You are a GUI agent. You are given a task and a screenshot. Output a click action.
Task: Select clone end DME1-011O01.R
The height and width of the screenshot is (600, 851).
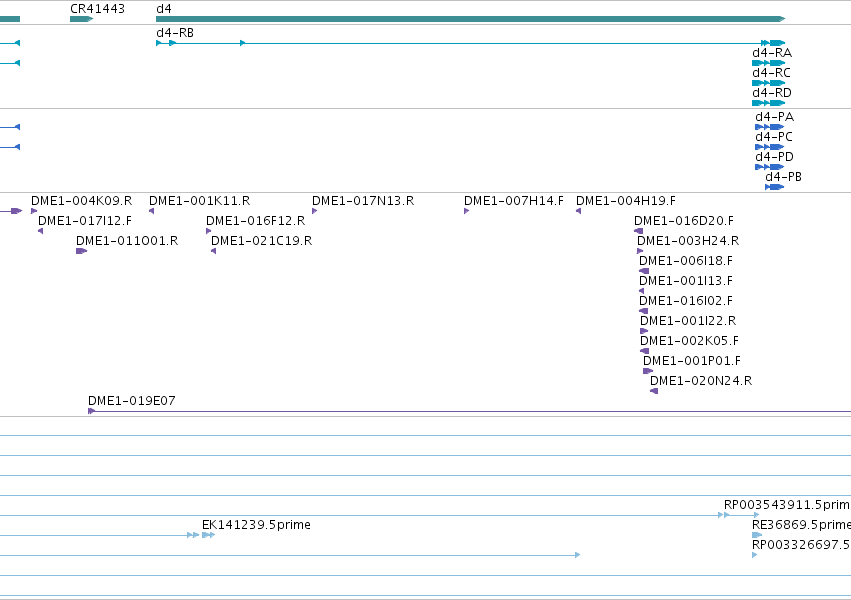(81, 251)
